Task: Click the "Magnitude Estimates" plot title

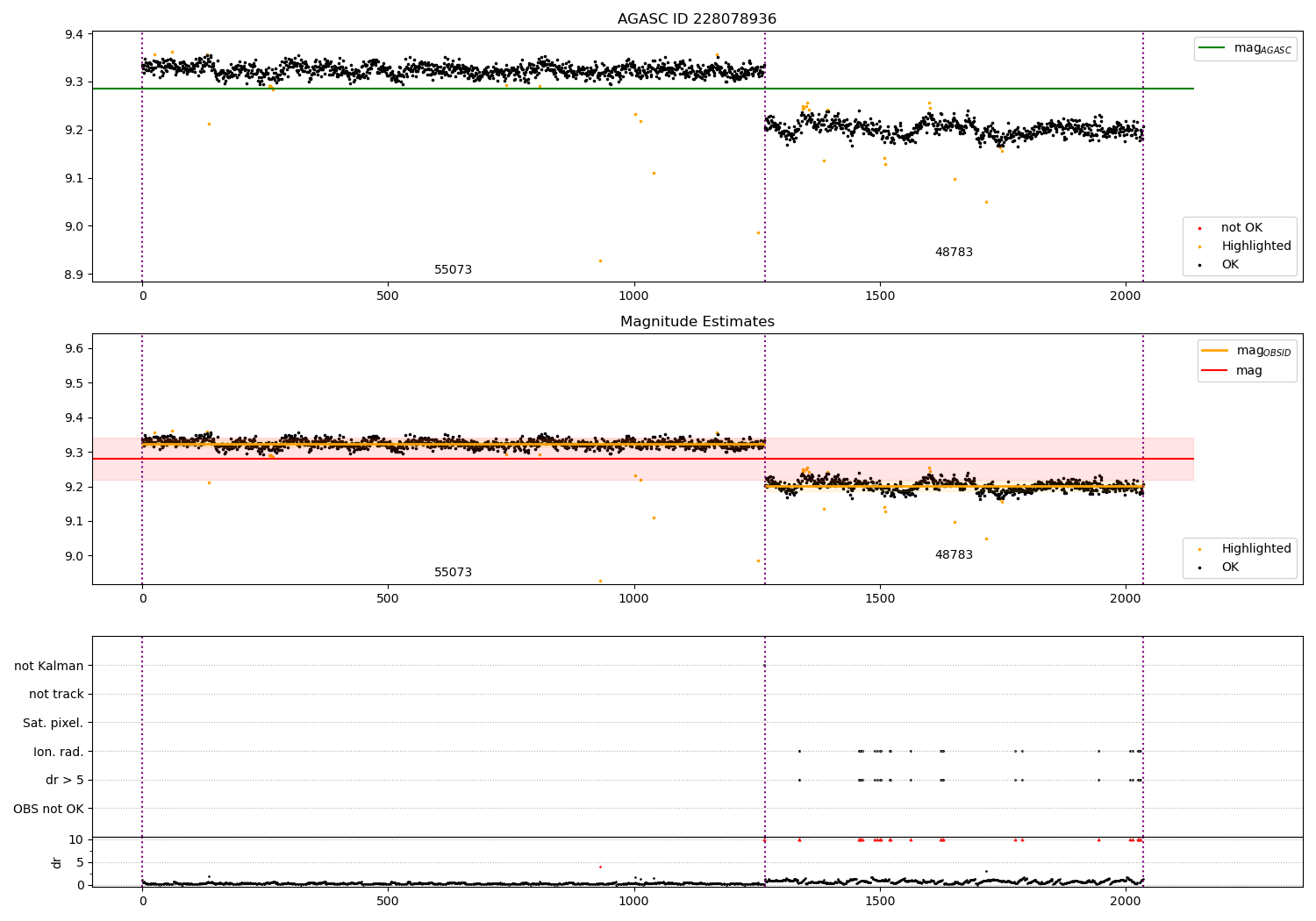Action: (697, 322)
